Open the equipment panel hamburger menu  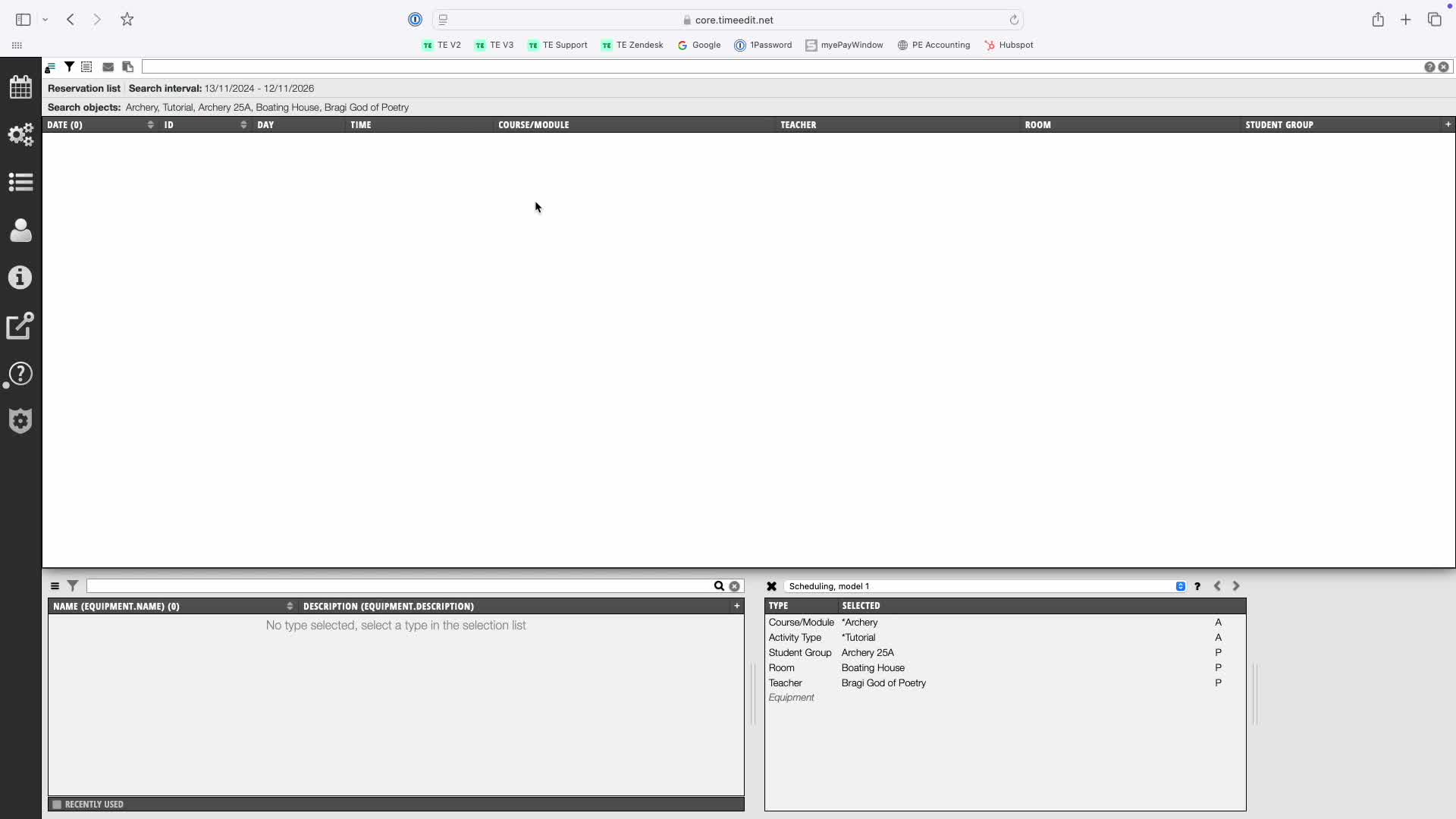click(55, 586)
